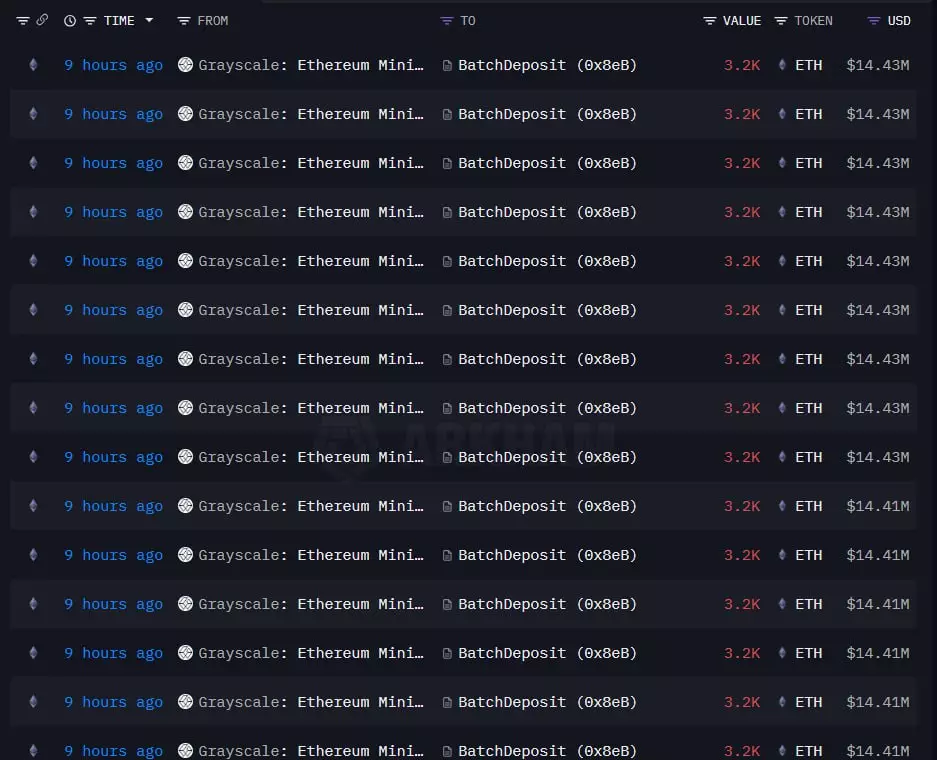Image resolution: width=937 pixels, height=760 pixels.
Task: Click the leftmost filter icon in the header
Action: click(22, 20)
